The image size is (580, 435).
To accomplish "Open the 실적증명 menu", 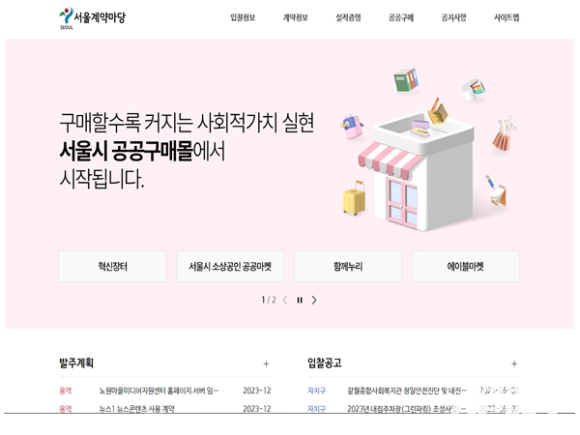I will 348,17.
